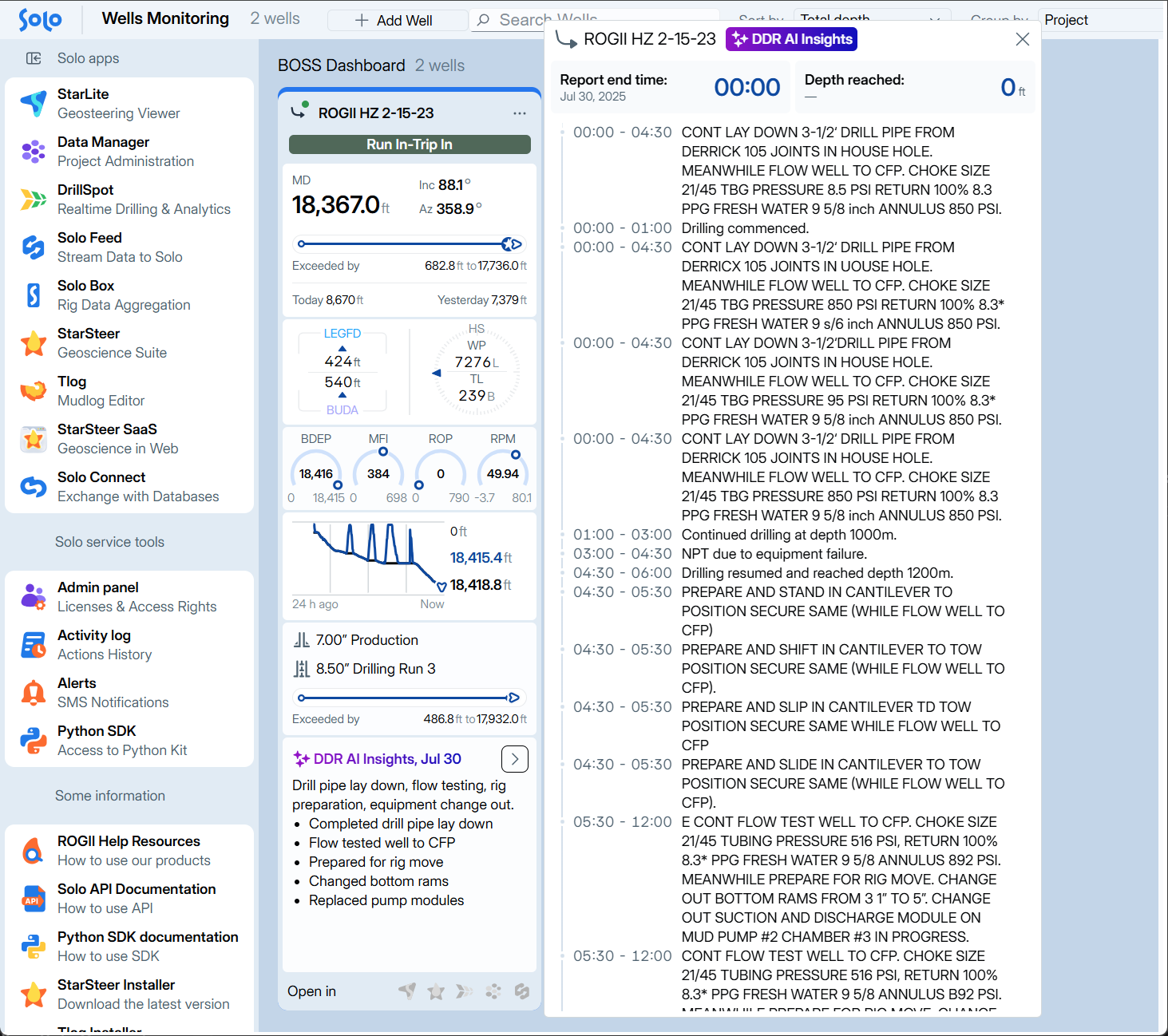This screenshot has height=1036, width=1168.
Task: Open StarSteer Installer download
Action: tap(129, 994)
